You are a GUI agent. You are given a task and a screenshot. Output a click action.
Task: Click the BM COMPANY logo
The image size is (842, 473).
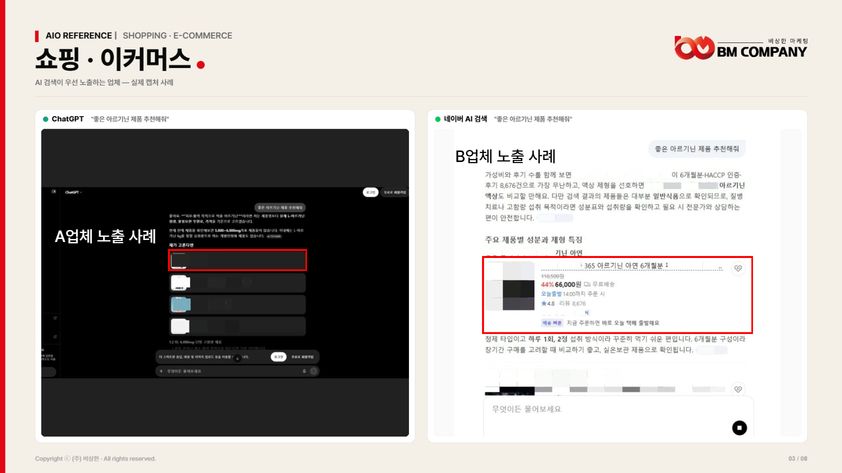coord(741,47)
